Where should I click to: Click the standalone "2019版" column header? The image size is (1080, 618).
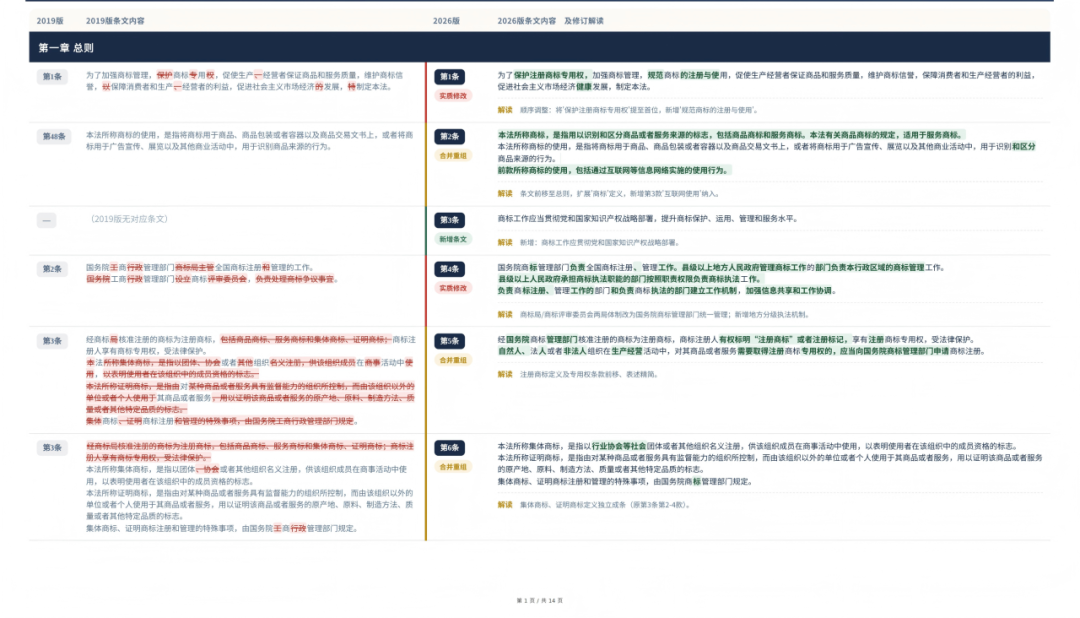coord(50,21)
